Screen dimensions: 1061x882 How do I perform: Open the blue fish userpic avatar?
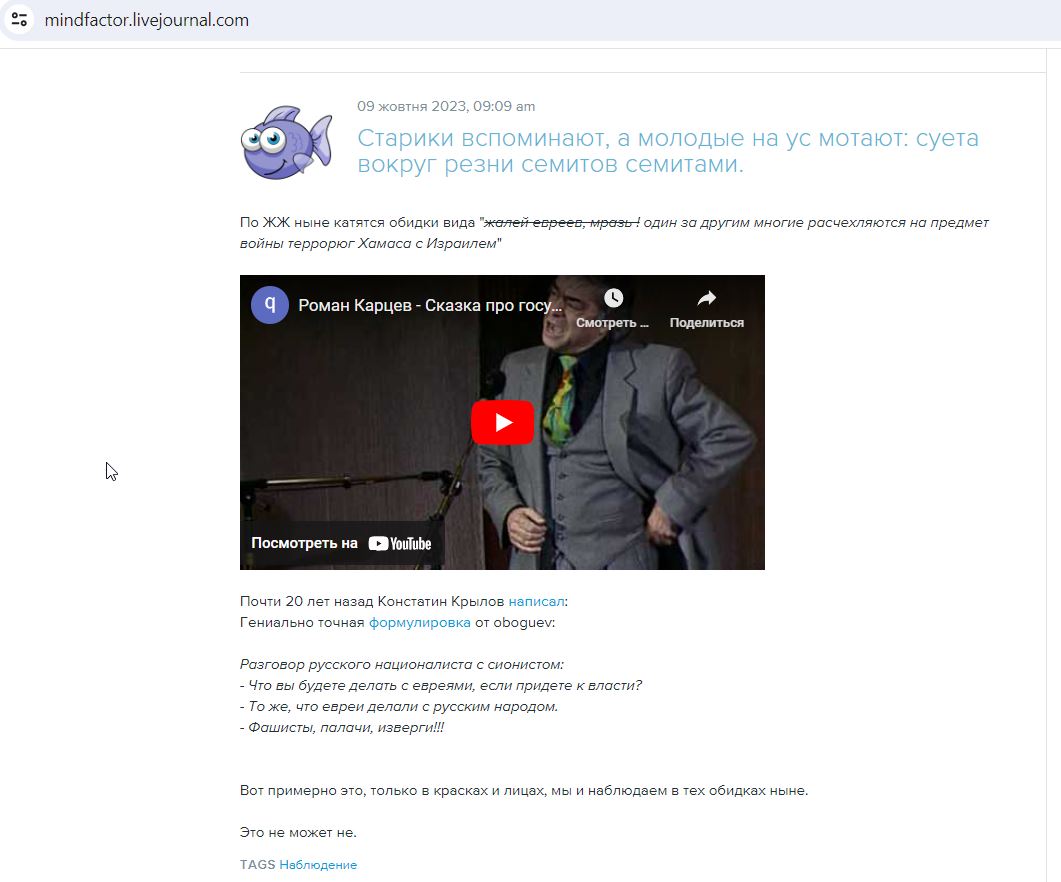pyautogui.click(x=287, y=142)
